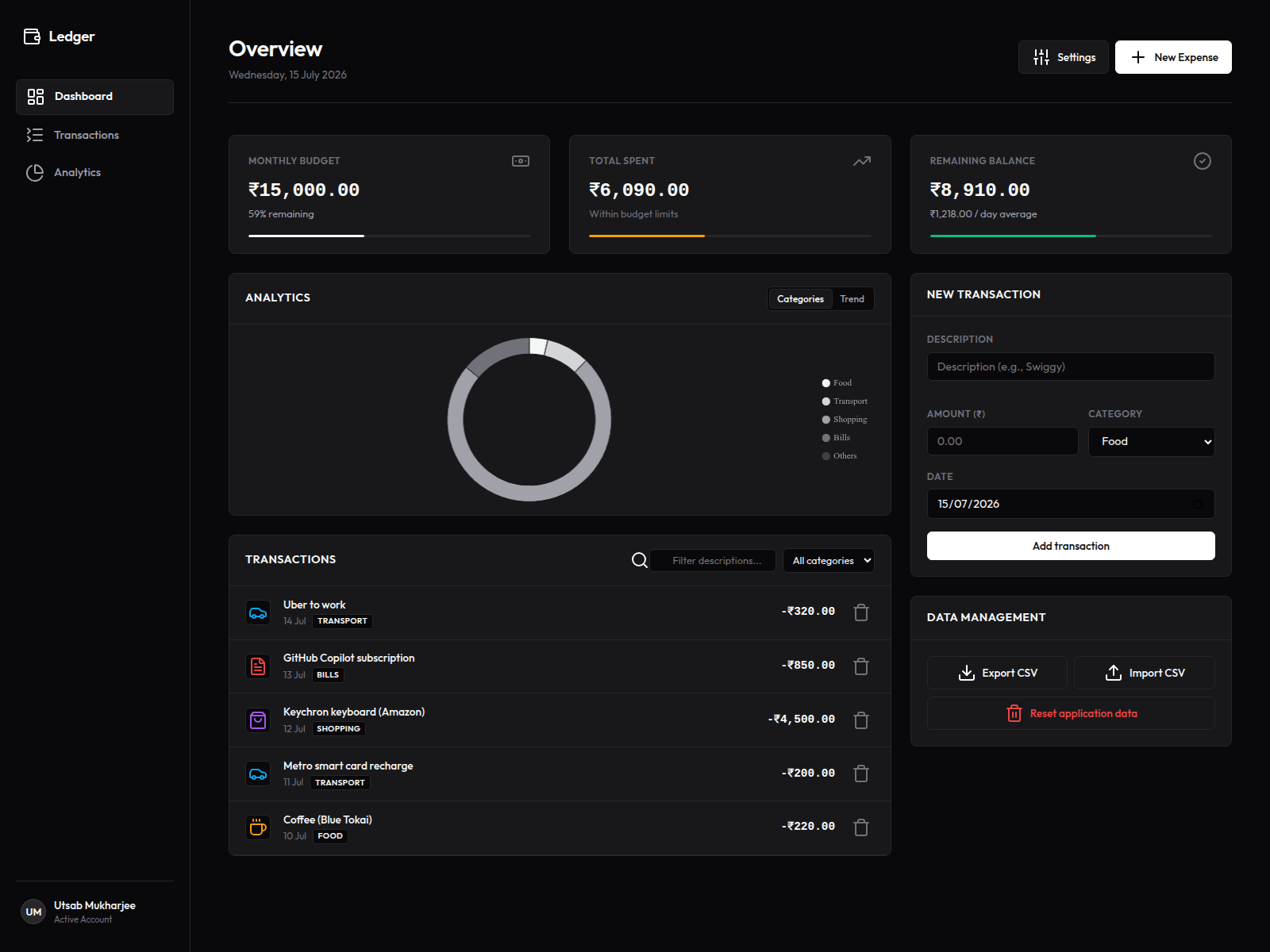Delete the Keychron keyboard transaction
The width and height of the screenshot is (1270, 952).
861,720
